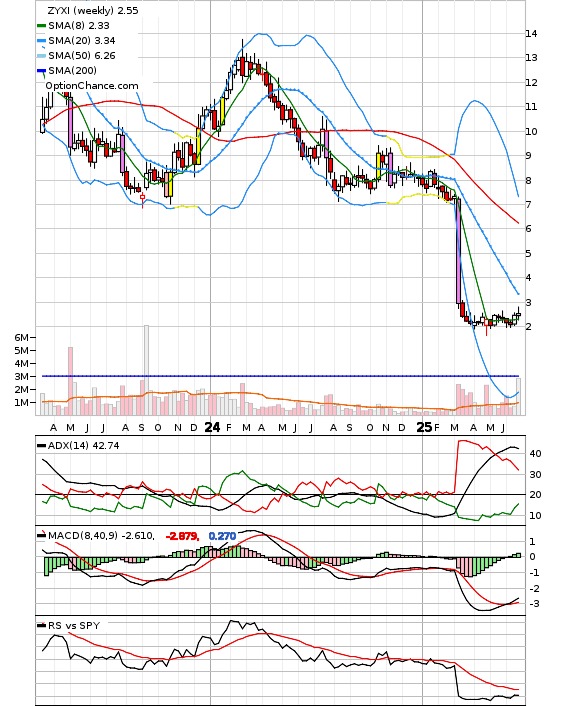Viewport: 566px width, 706px height.
Task: Click the light blue SMA(50) legend swatch
Action: click(41, 56)
